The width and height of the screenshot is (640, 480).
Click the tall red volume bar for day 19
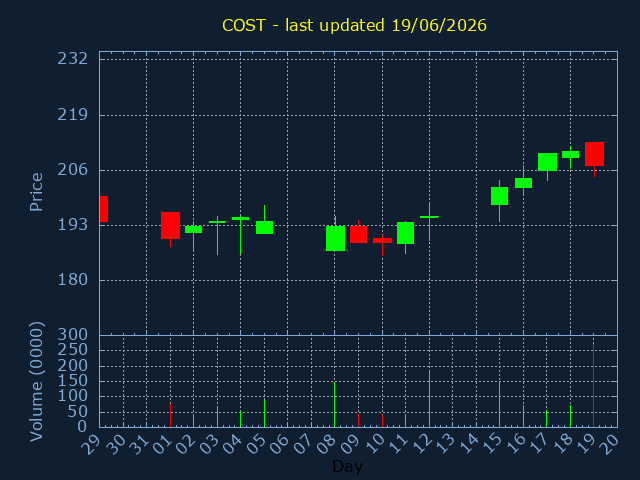coord(593,385)
